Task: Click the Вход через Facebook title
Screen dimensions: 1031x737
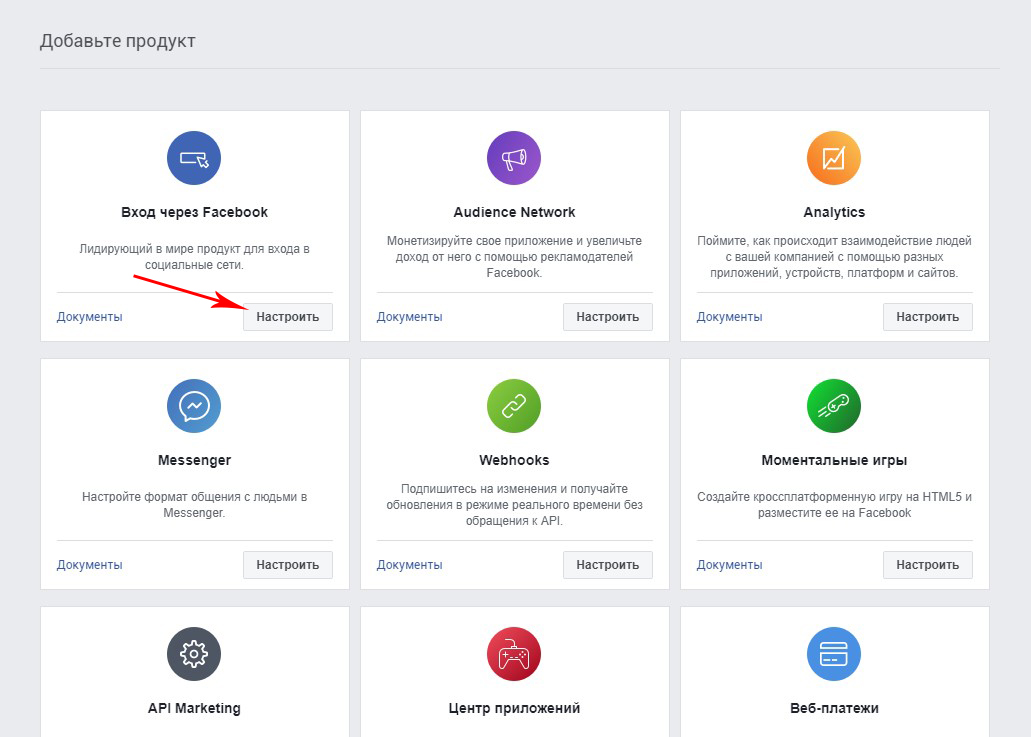Action: pos(194,212)
